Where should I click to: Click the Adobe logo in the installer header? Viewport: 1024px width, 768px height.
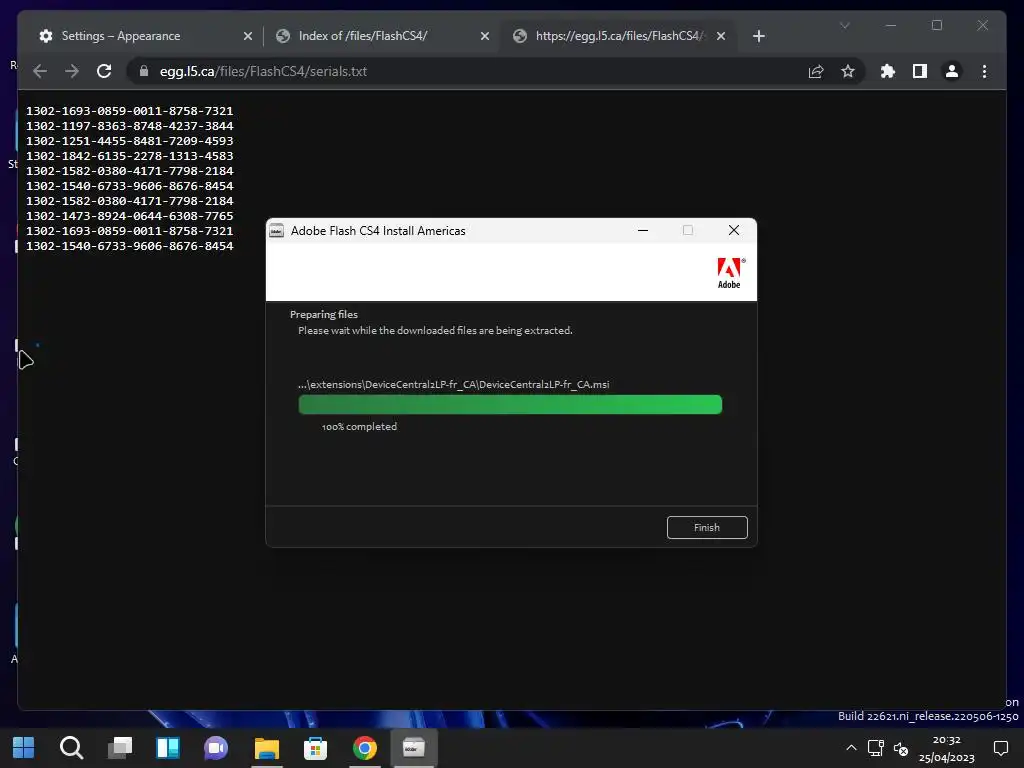[729, 273]
